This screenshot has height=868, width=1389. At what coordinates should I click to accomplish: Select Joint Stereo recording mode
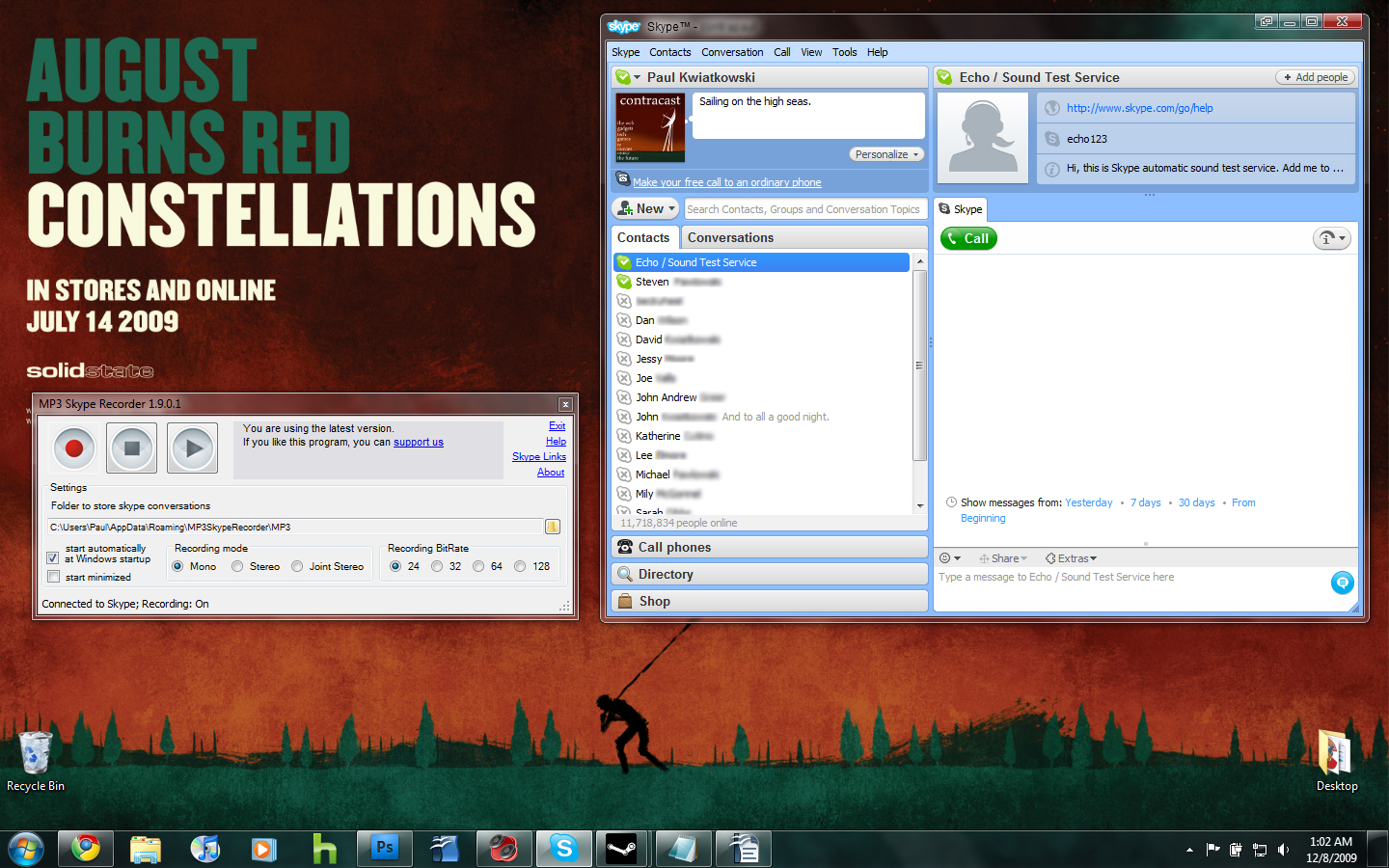click(297, 566)
